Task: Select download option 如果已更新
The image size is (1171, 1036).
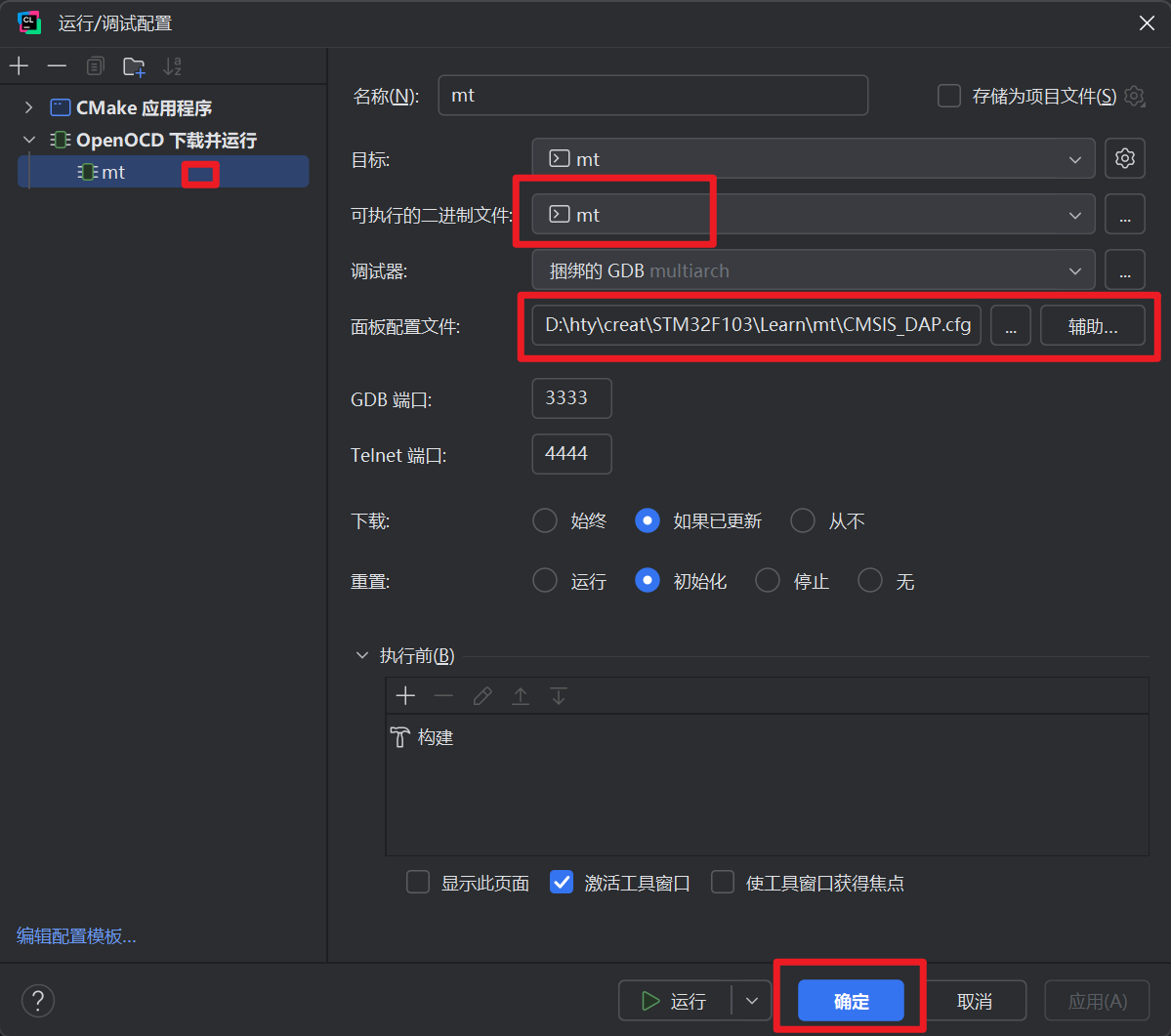Action: tap(647, 520)
